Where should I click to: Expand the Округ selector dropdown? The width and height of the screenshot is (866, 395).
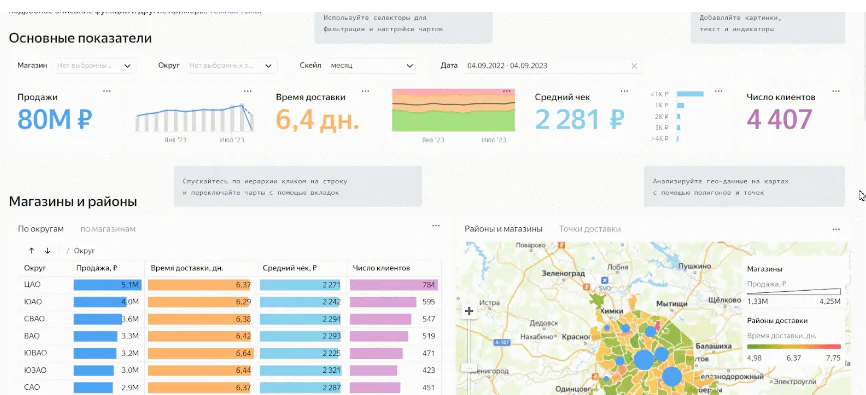coord(231,66)
